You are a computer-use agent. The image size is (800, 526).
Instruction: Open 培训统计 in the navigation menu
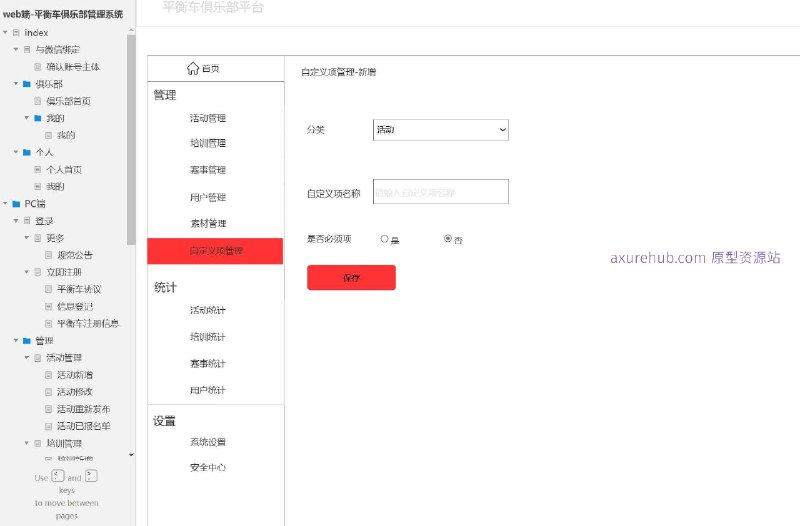[x=208, y=337]
